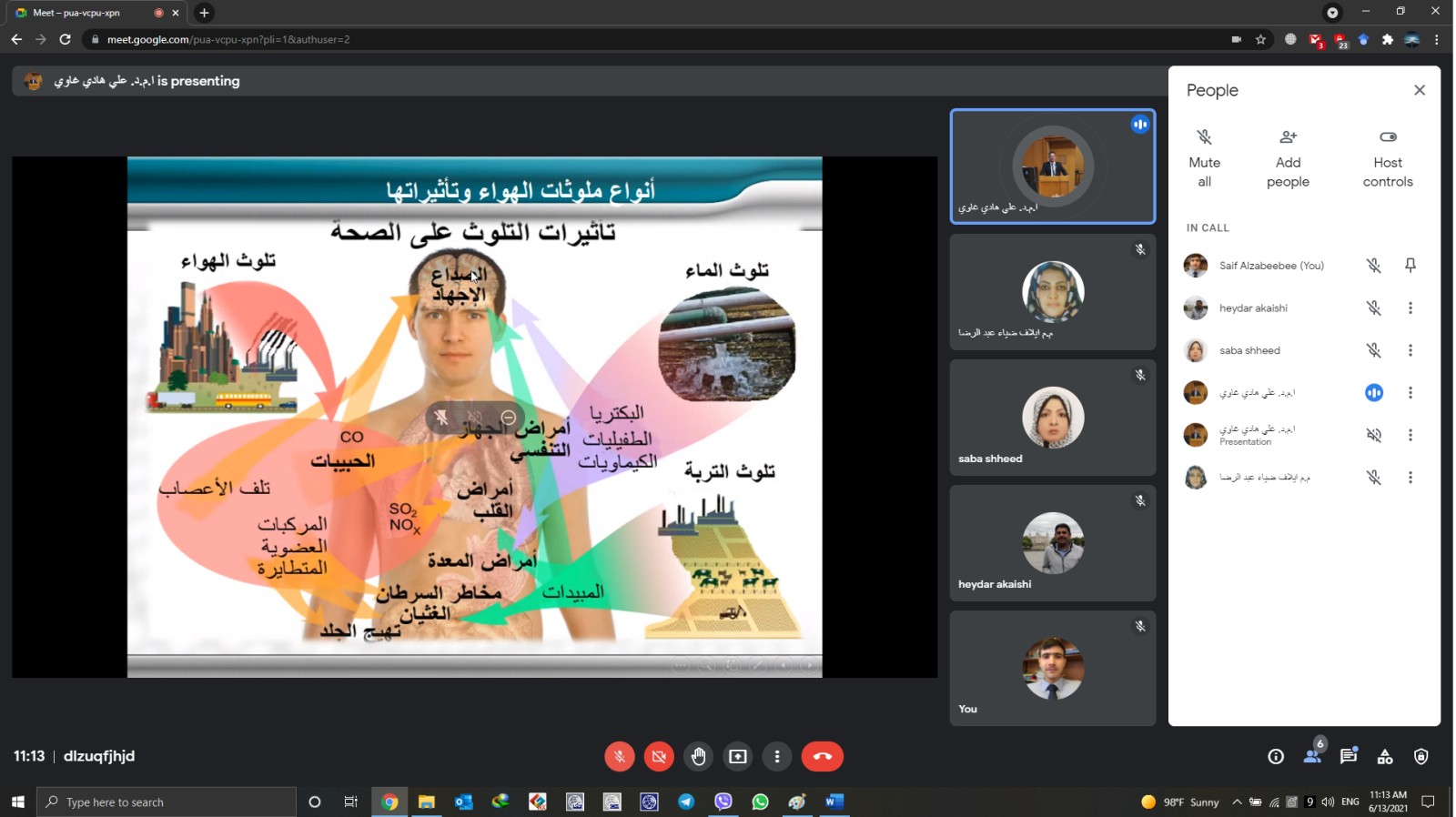Open chat with everyone icon
The width and height of the screenshot is (1456, 817).
[x=1349, y=756]
